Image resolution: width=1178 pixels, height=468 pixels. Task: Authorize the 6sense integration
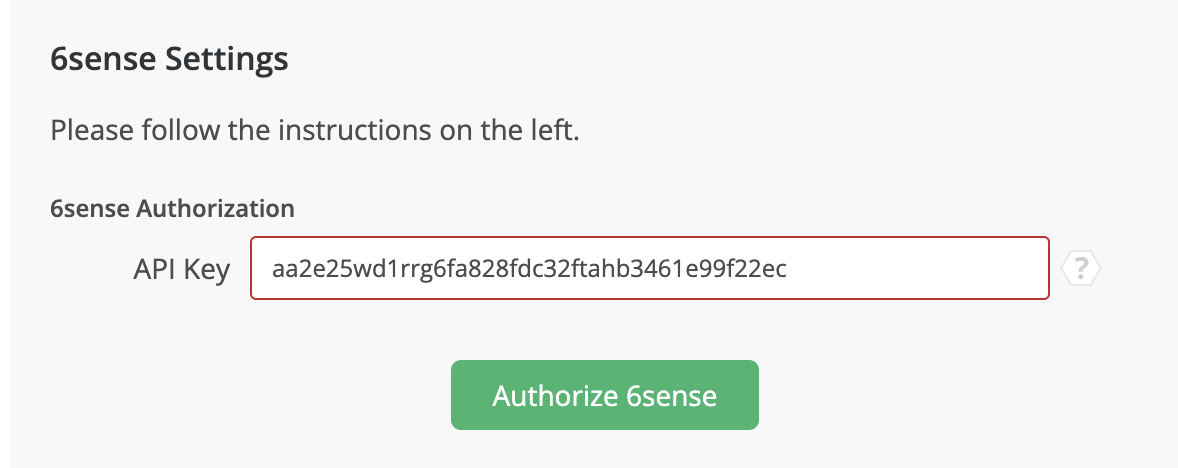(x=605, y=395)
